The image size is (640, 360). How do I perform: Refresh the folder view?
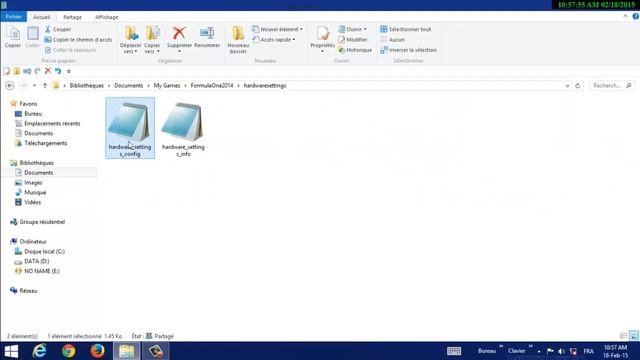(x=578, y=86)
